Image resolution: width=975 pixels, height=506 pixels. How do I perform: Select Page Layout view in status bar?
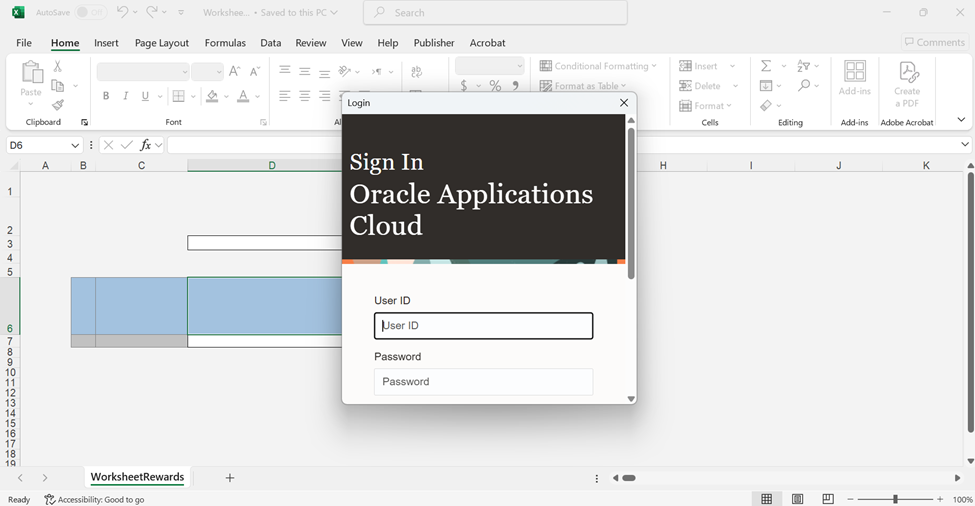pos(797,499)
